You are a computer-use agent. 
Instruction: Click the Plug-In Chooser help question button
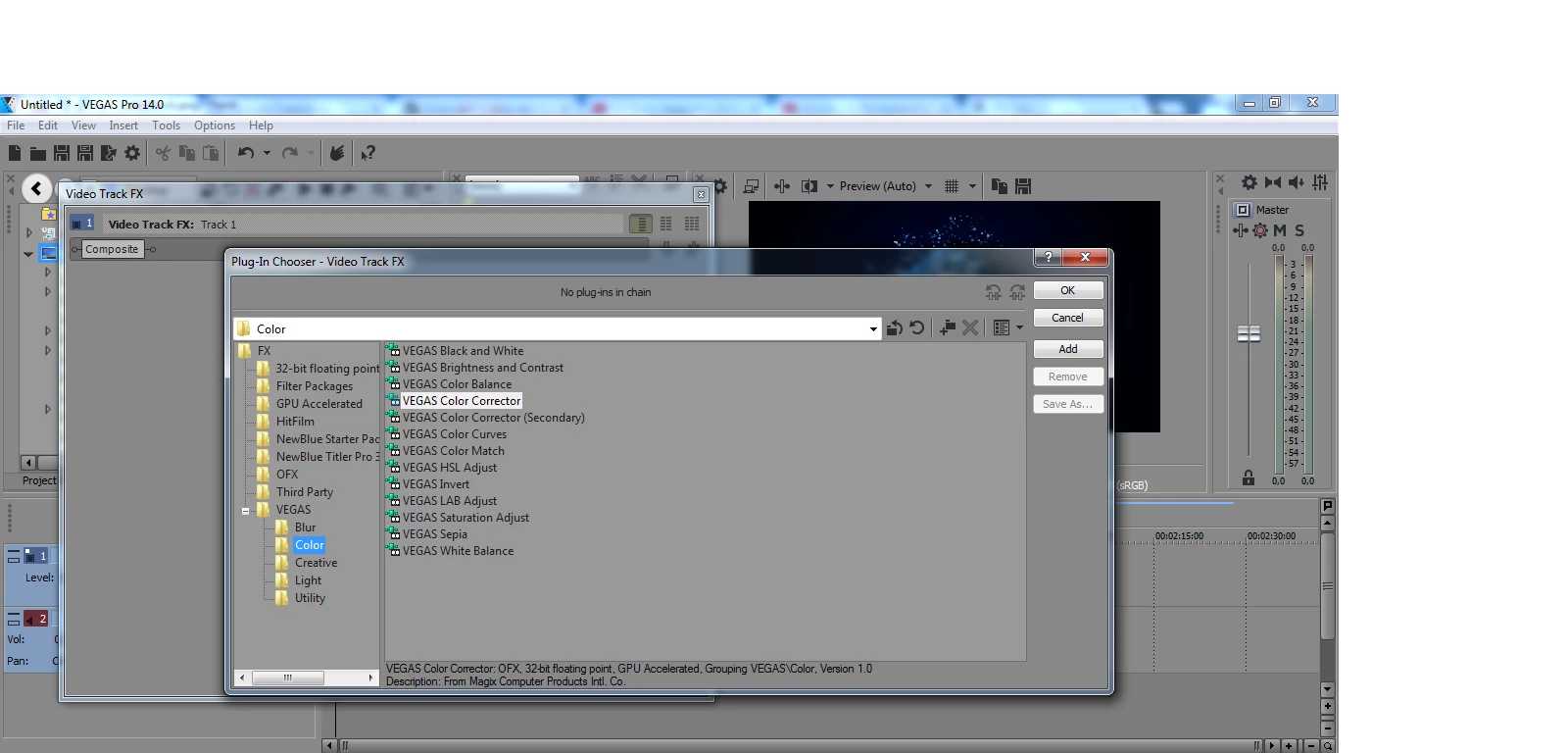pos(1048,257)
